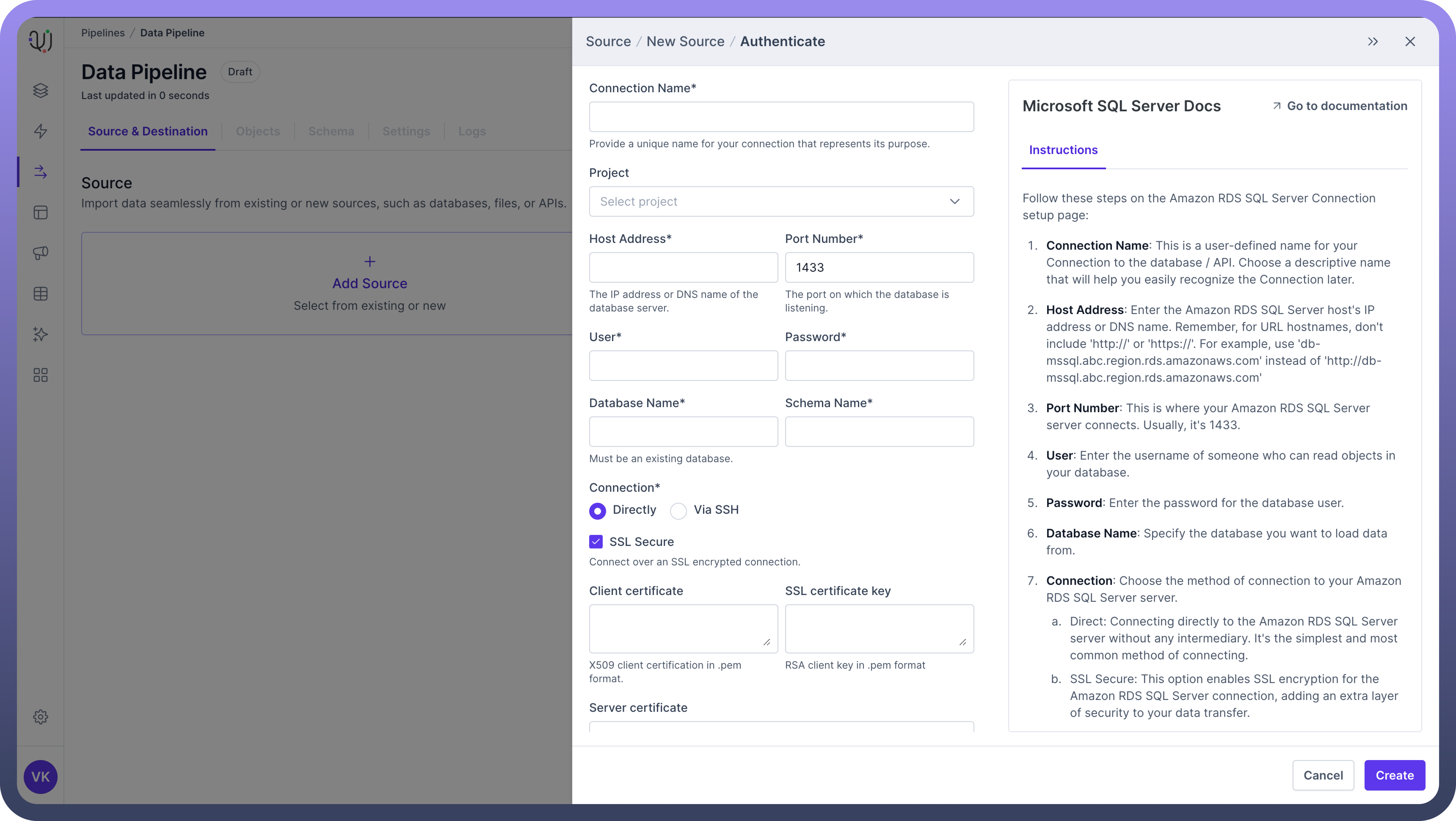Click the layers stack icon in sidebar
1456x821 pixels.
point(40,90)
